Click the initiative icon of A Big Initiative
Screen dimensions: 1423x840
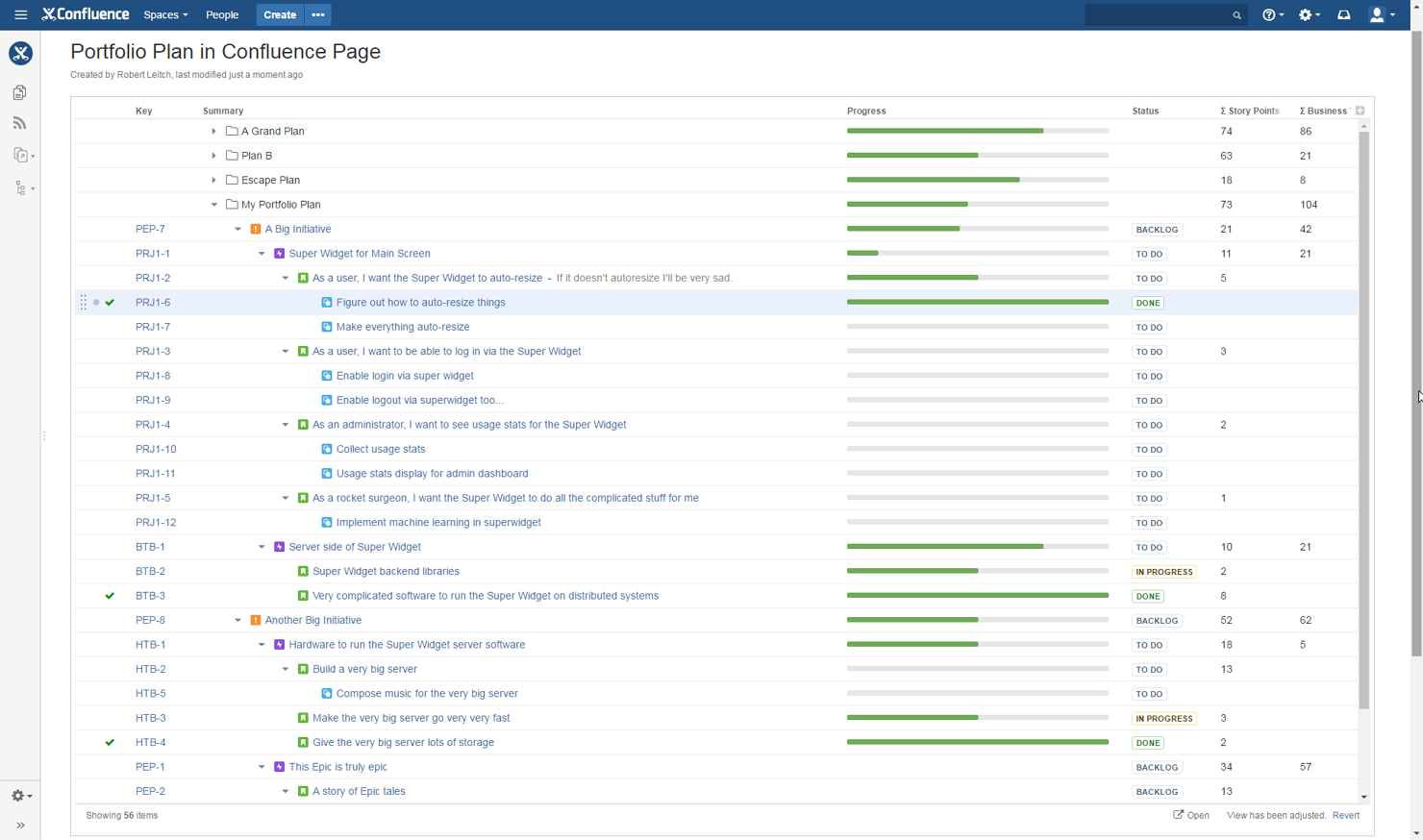click(256, 229)
